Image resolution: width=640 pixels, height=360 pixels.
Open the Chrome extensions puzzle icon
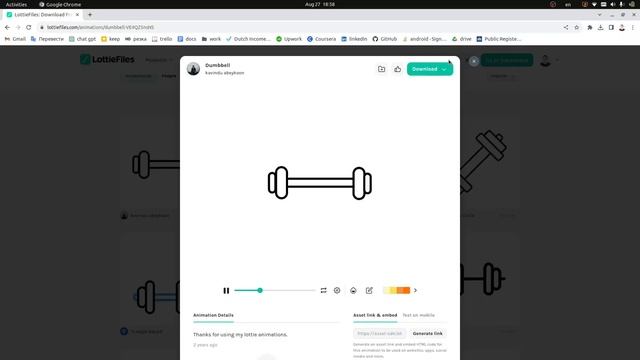[589, 27]
